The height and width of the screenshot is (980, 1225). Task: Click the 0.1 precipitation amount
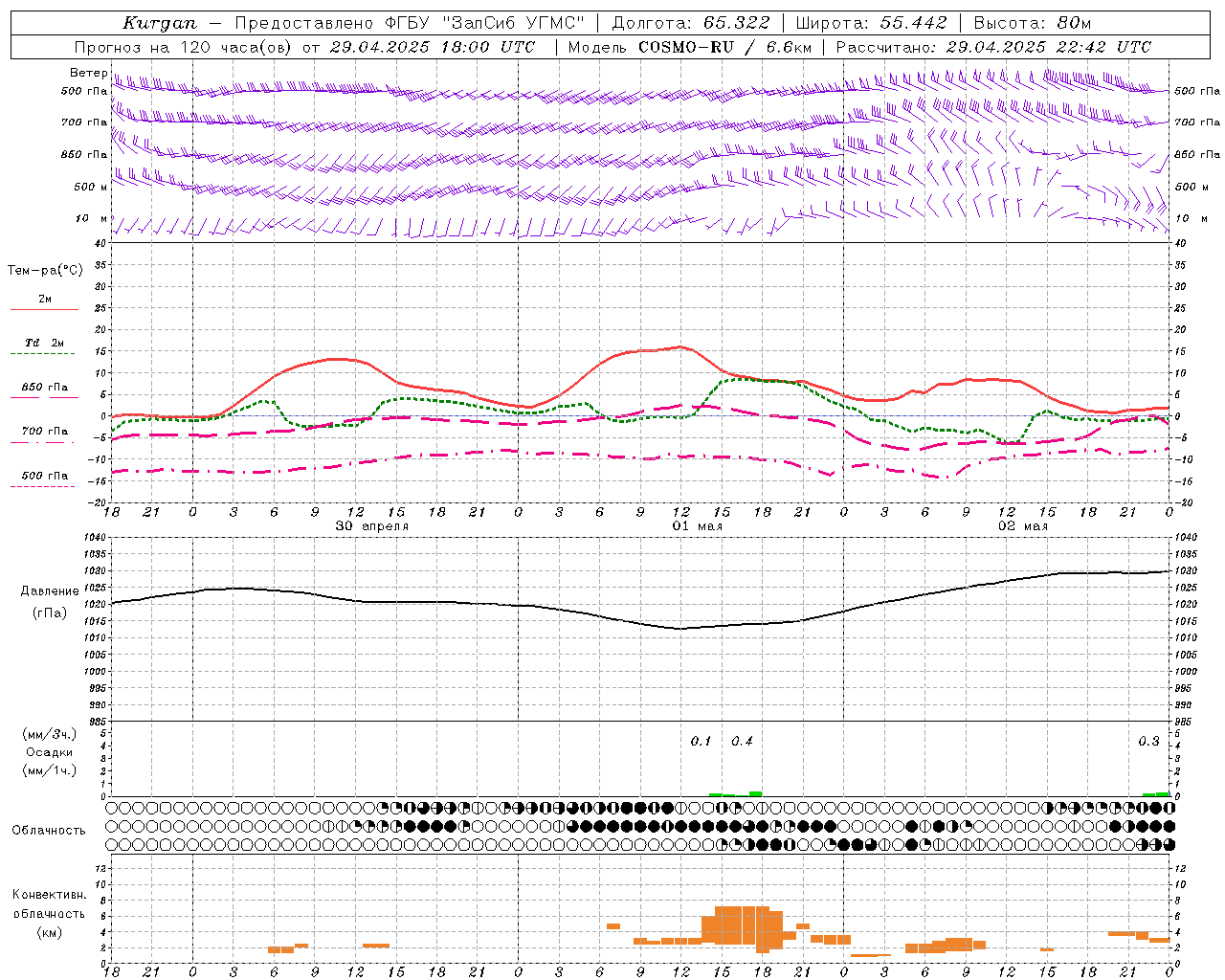(702, 742)
